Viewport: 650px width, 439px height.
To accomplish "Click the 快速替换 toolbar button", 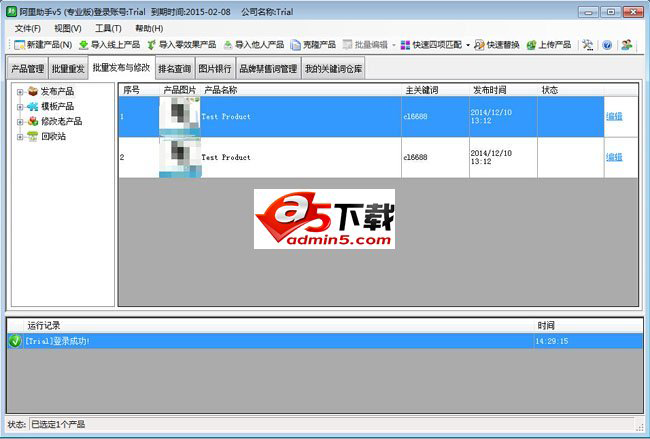I will pyautogui.click(x=497, y=45).
